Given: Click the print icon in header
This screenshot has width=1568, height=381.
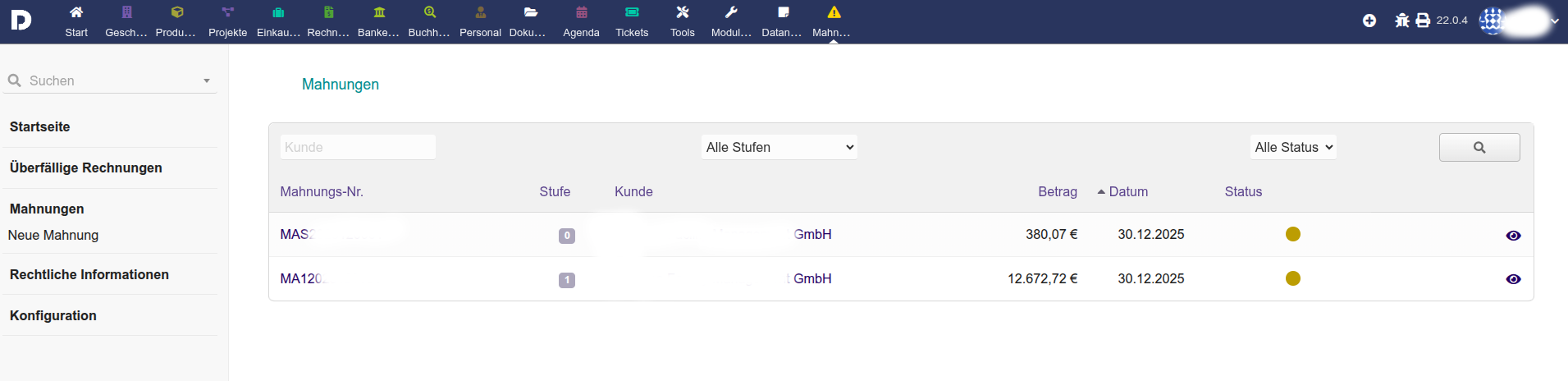Looking at the screenshot, I should pyautogui.click(x=1423, y=21).
